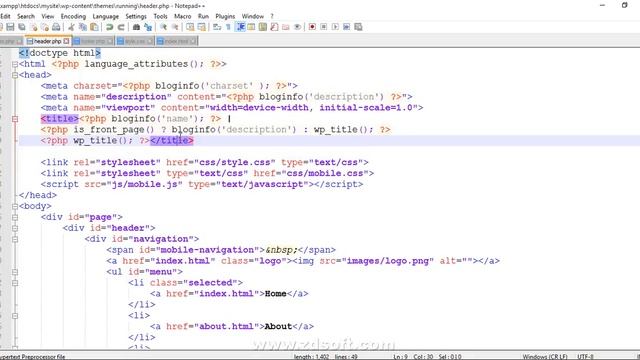Viewport: 640px width, 360px height.
Task: Collapse the div id="header" fold marker
Action: click(15, 228)
